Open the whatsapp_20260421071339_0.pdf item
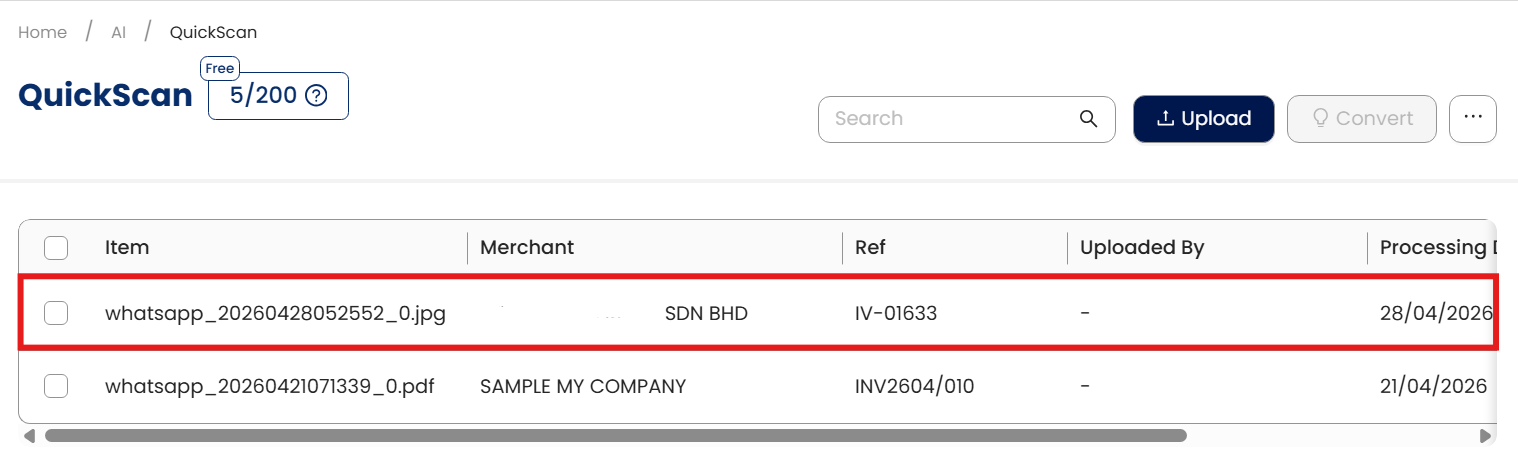The image size is (1518, 463). click(x=269, y=386)
